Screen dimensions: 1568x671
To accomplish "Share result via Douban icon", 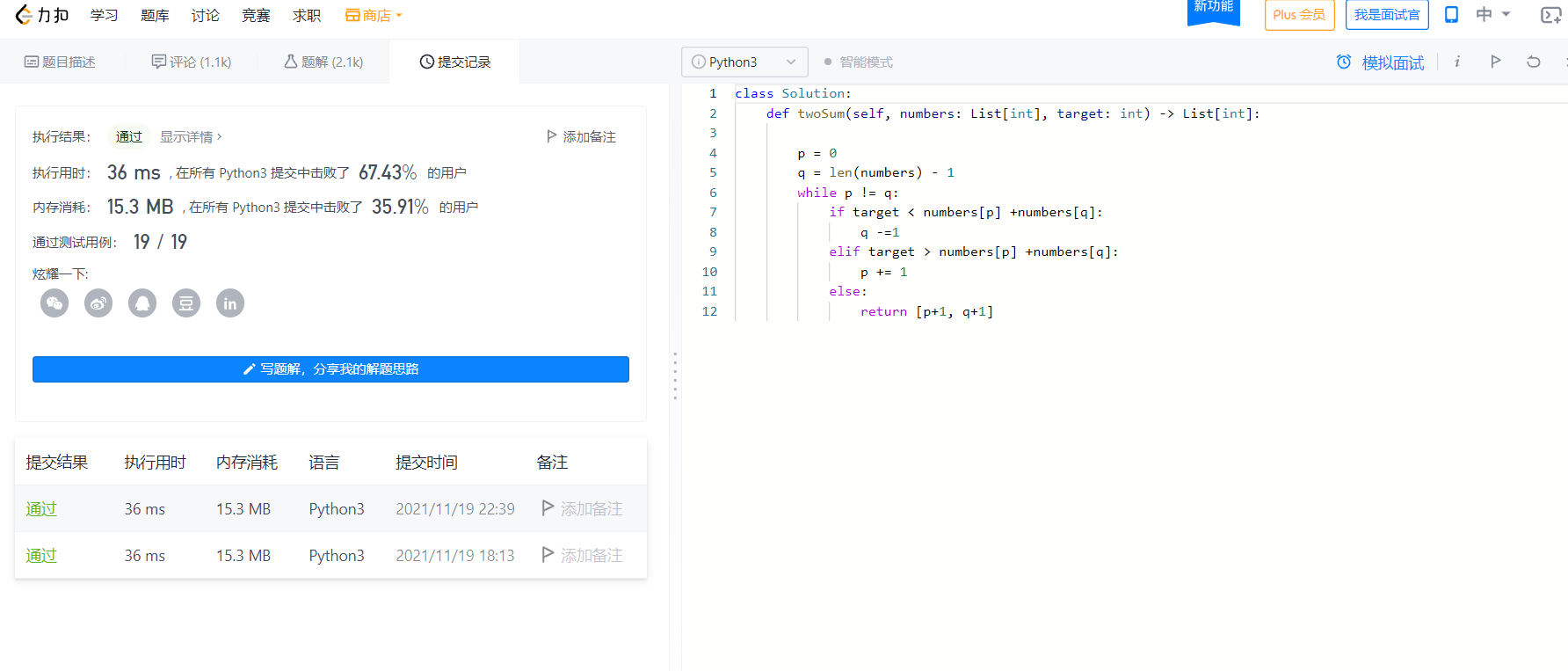I will point(186,303).
